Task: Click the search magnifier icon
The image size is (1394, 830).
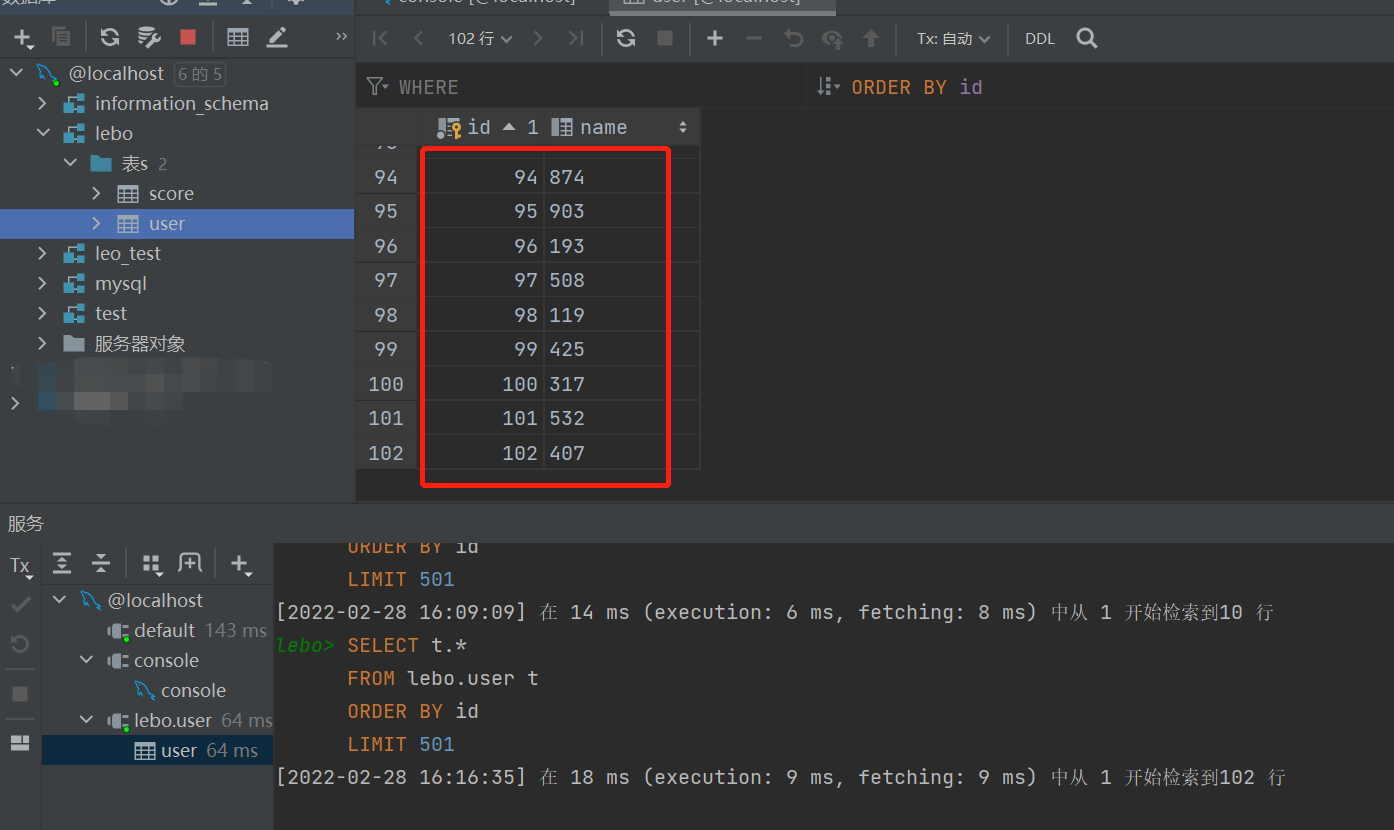Action: 1087,39
